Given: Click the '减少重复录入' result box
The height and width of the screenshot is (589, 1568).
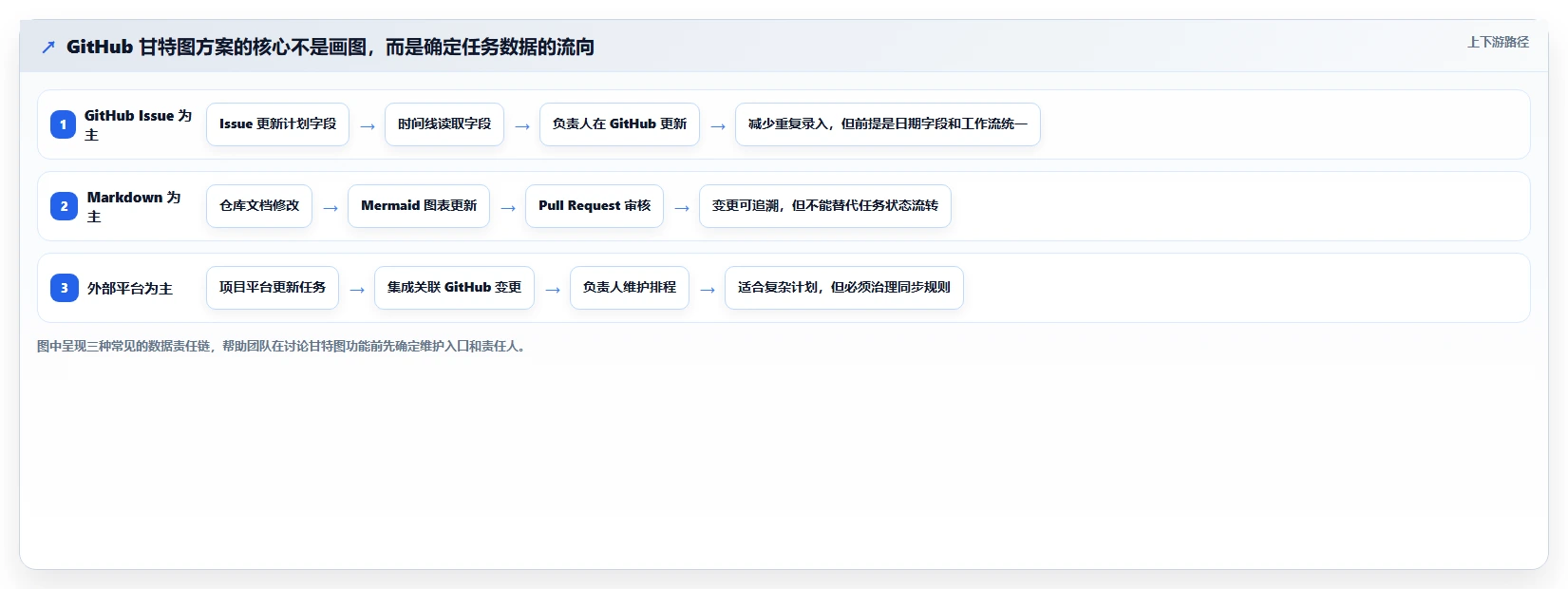Looking at the screenshot, I should pyautogui.click(x=888, y=124).
